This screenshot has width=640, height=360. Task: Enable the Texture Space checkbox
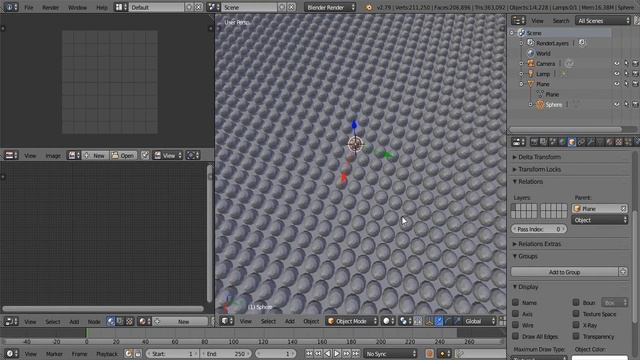(576, 314)
